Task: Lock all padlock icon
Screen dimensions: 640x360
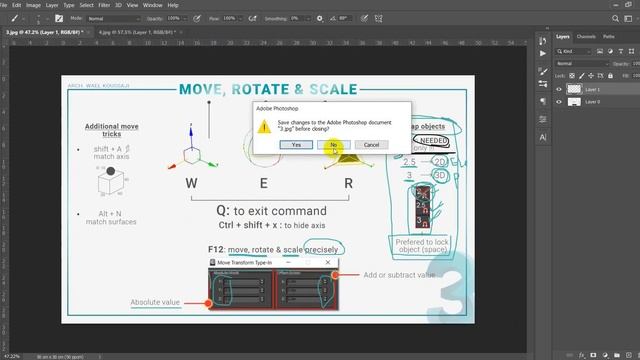Action: pos(610,76)
